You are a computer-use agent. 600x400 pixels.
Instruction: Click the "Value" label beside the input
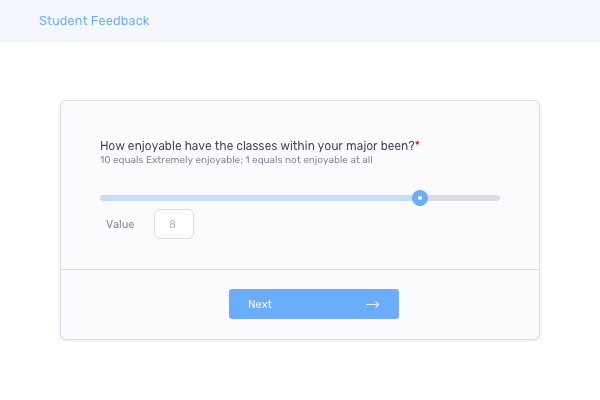point(120,224)
